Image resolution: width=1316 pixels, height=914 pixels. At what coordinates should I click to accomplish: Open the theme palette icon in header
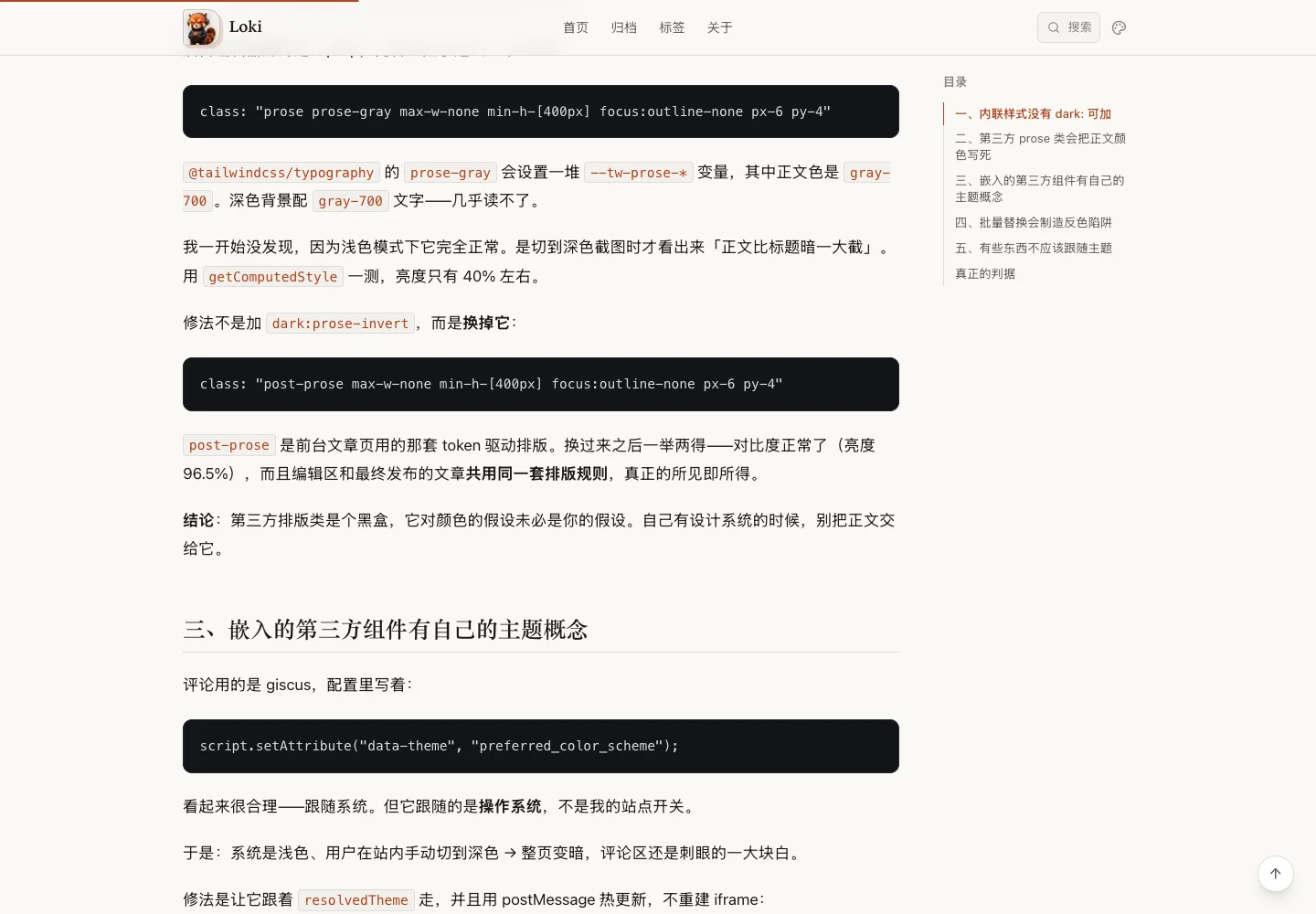point(1119,27)
